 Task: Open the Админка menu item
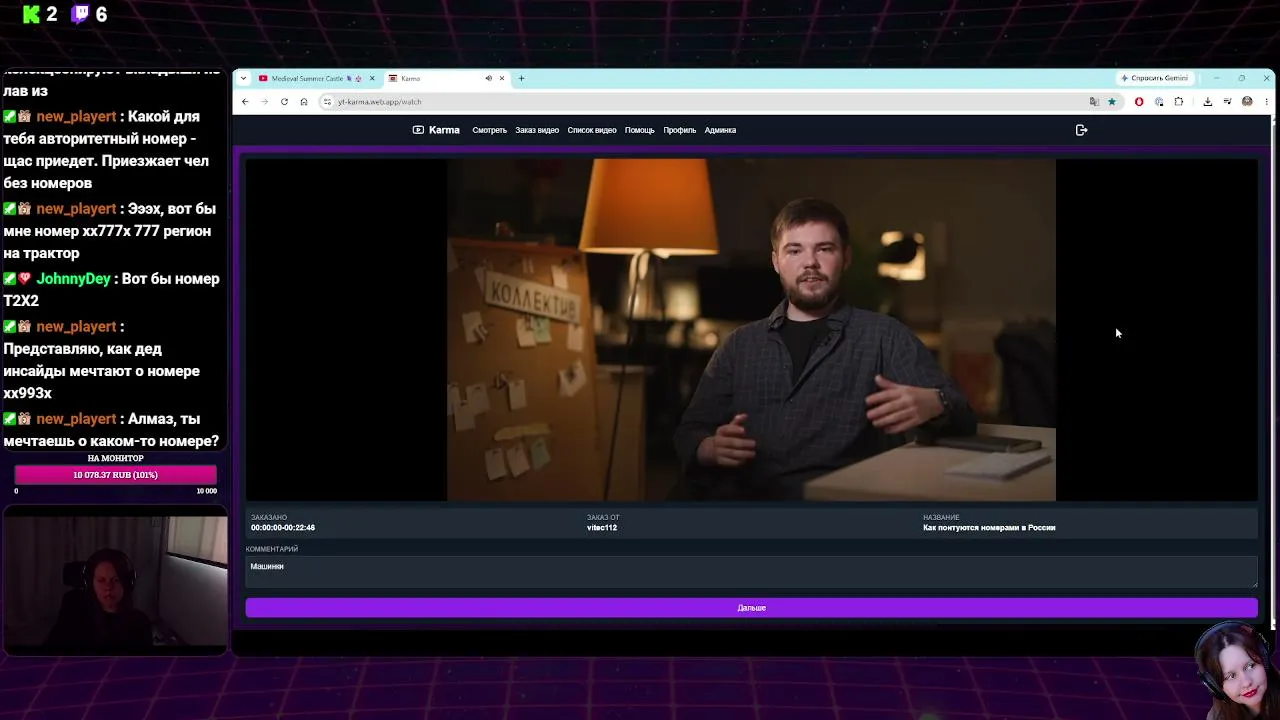[x=720, y=130]
